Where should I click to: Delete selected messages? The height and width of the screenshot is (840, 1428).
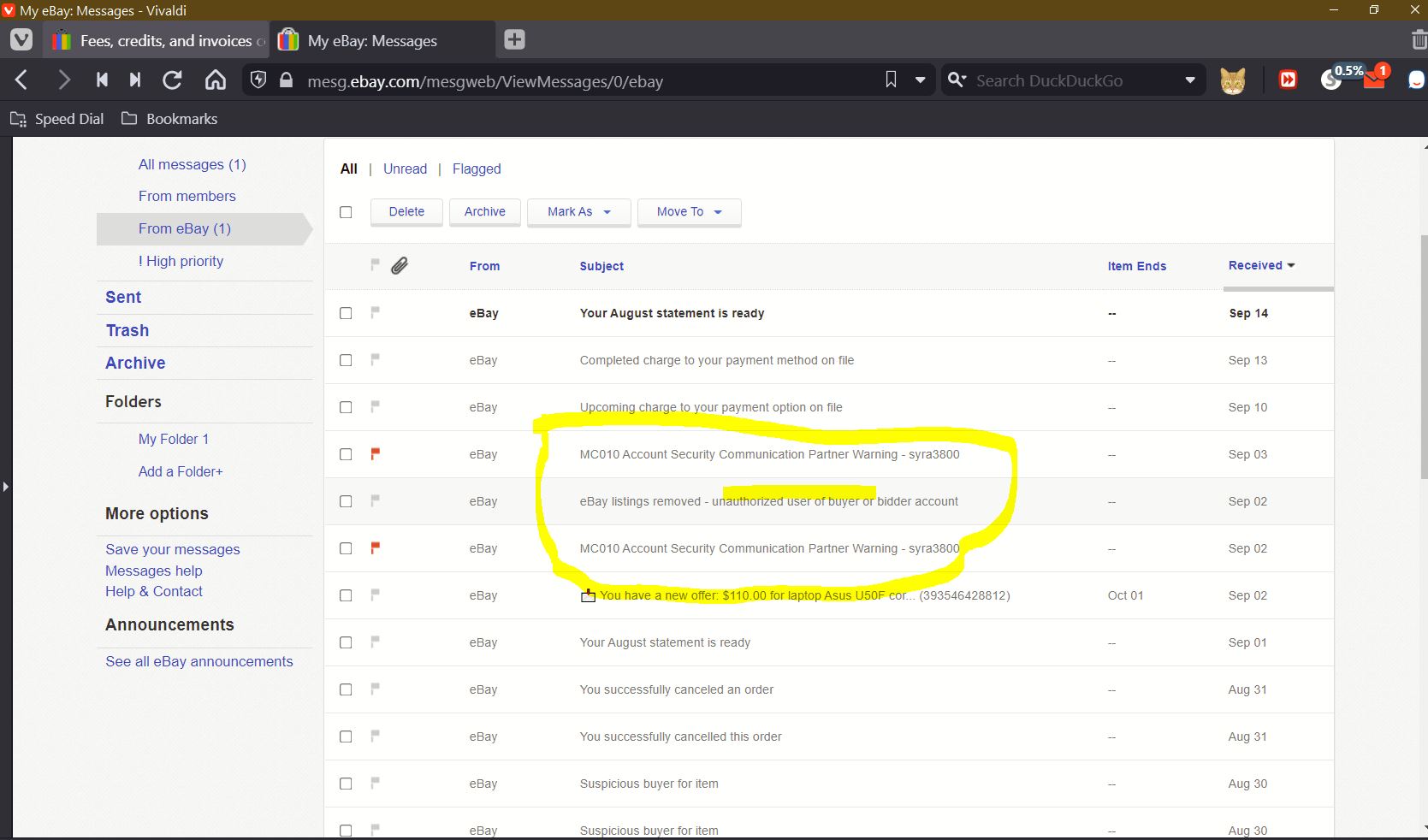(x=406, y=212)
